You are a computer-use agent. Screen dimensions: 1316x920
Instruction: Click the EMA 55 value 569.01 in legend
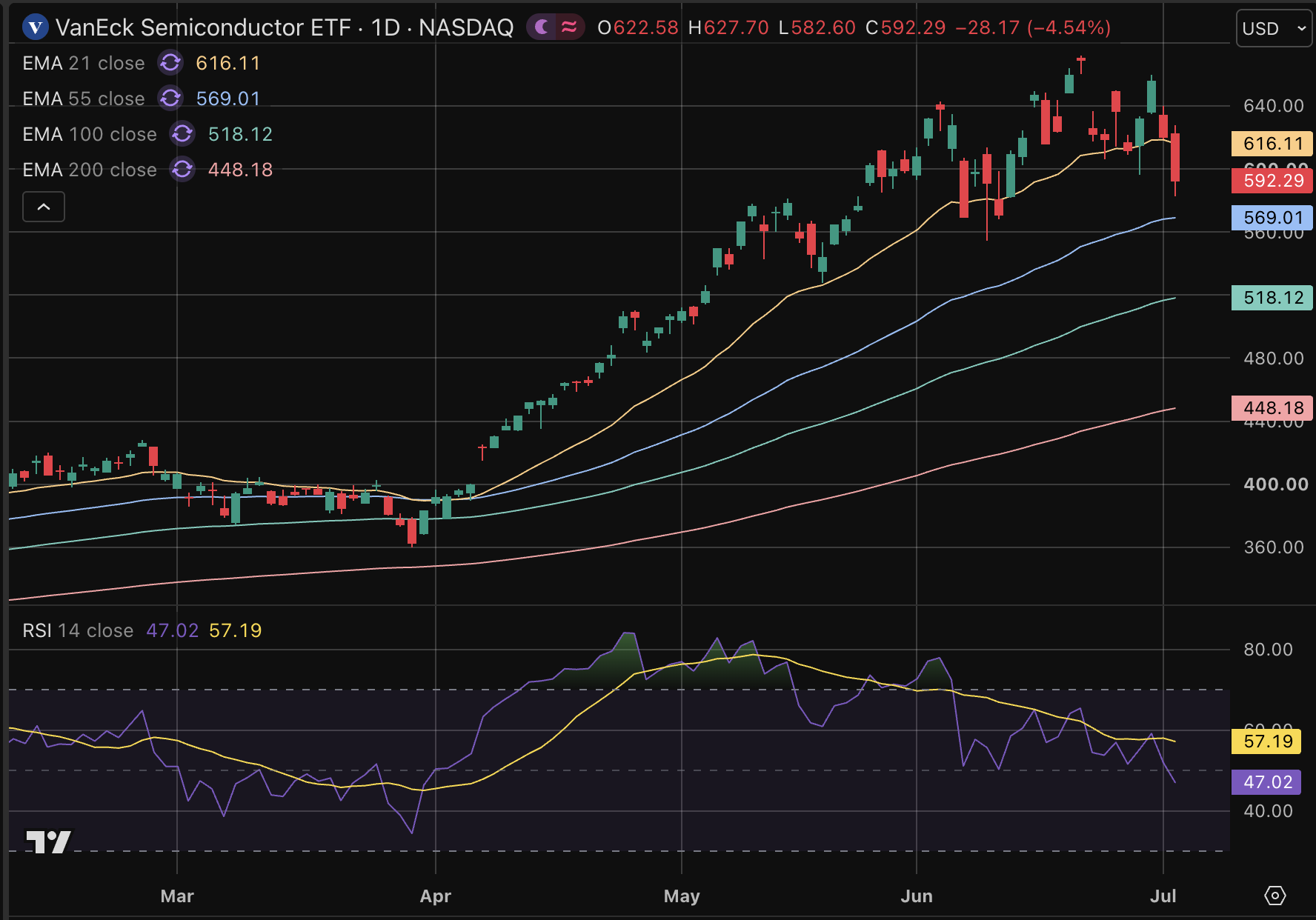[x=228, y=99]
